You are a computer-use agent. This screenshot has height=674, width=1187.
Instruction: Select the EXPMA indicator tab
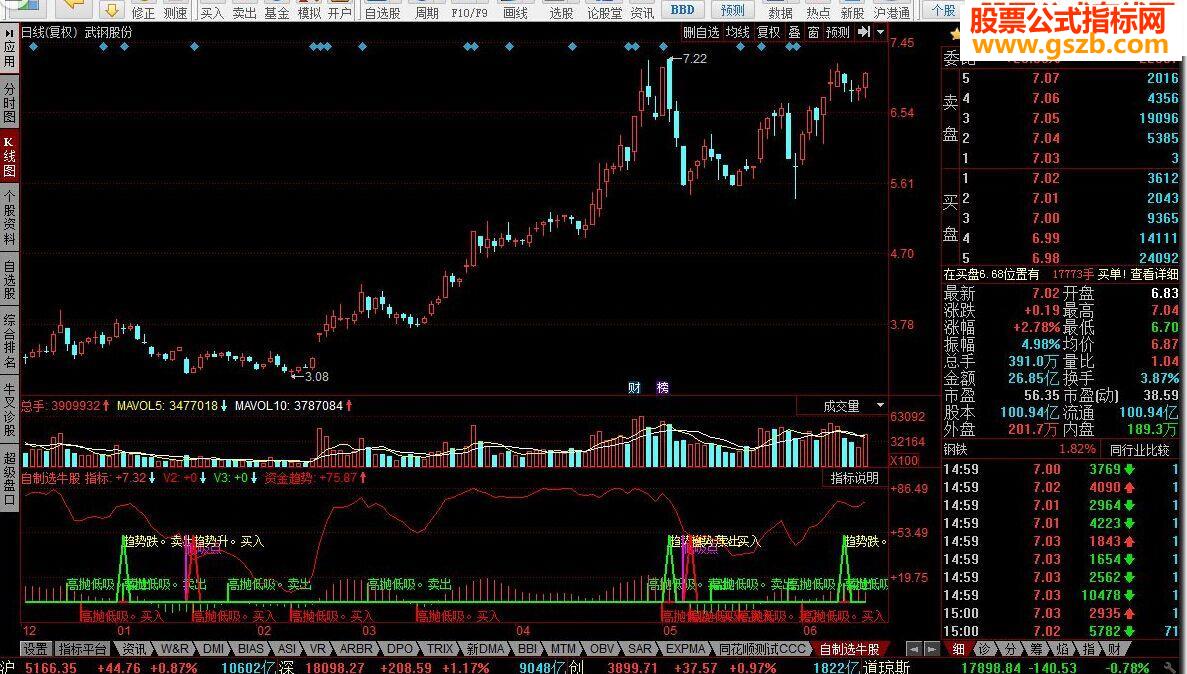click(685, 649)
